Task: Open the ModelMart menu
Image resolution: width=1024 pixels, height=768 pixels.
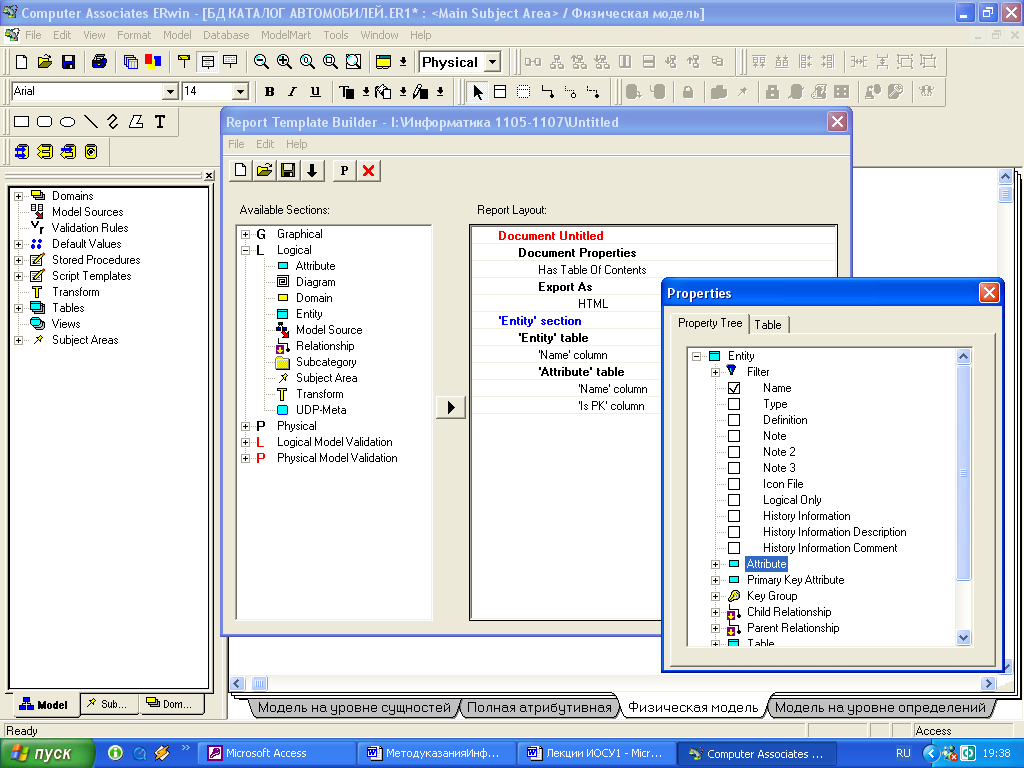Action: (286, 35)
